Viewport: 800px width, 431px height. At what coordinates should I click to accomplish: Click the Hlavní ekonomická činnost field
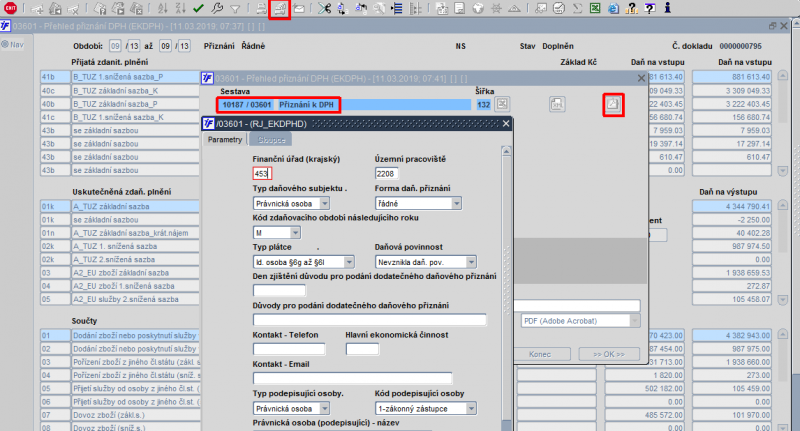pos(362,349)
